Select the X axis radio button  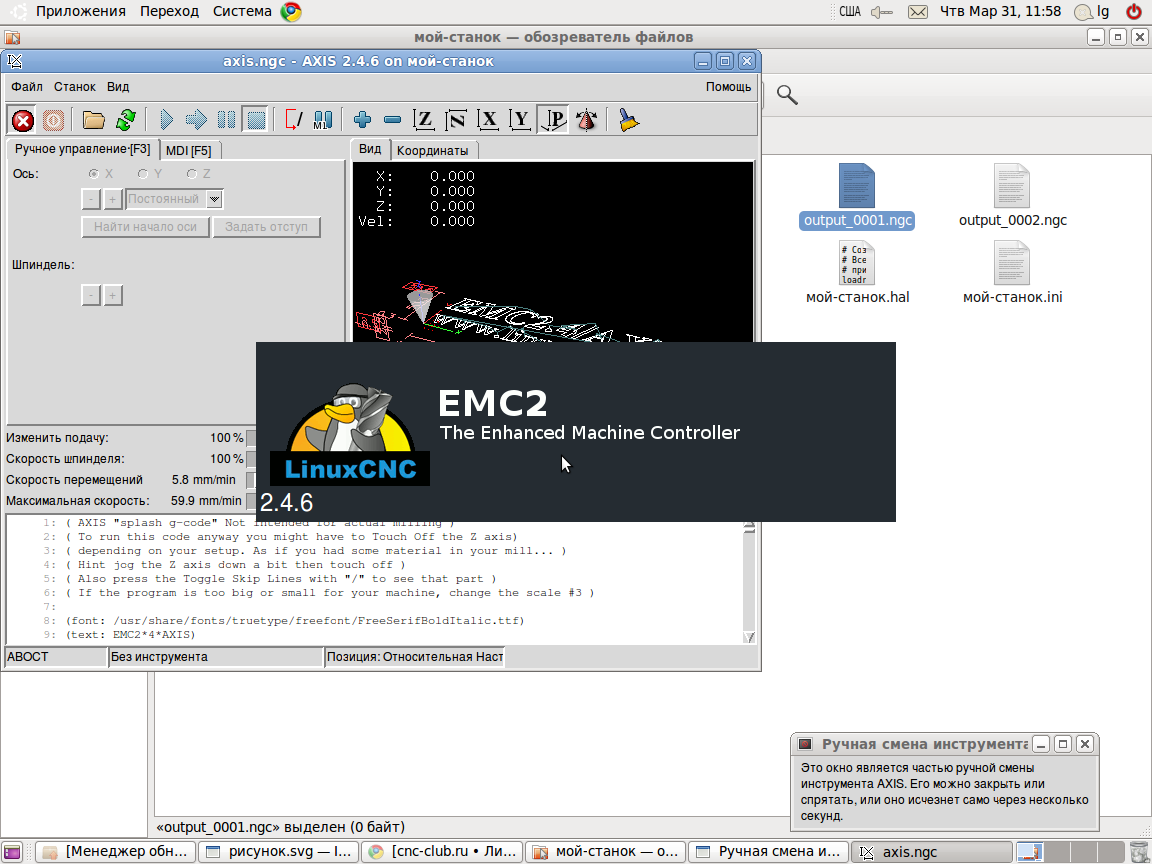[x=93, y=174]
